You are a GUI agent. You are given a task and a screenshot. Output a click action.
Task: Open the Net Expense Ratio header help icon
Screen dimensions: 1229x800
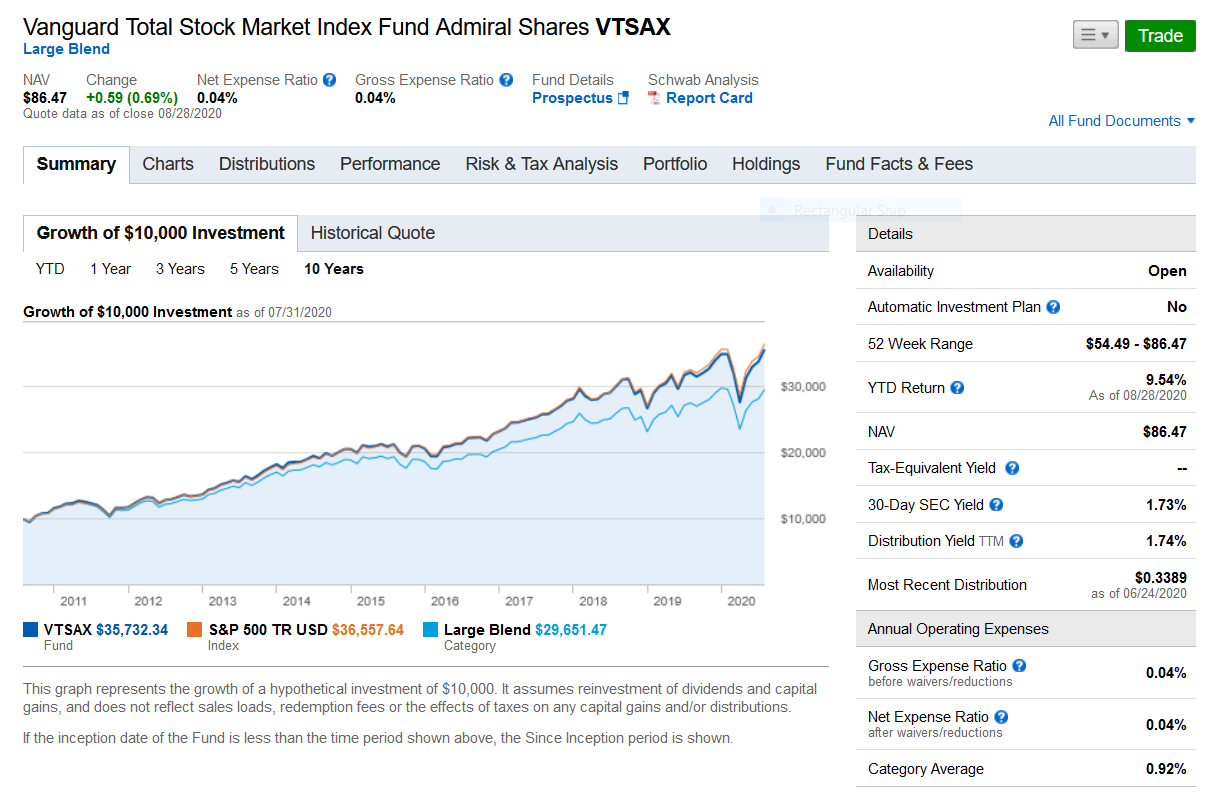pos(330,80)
